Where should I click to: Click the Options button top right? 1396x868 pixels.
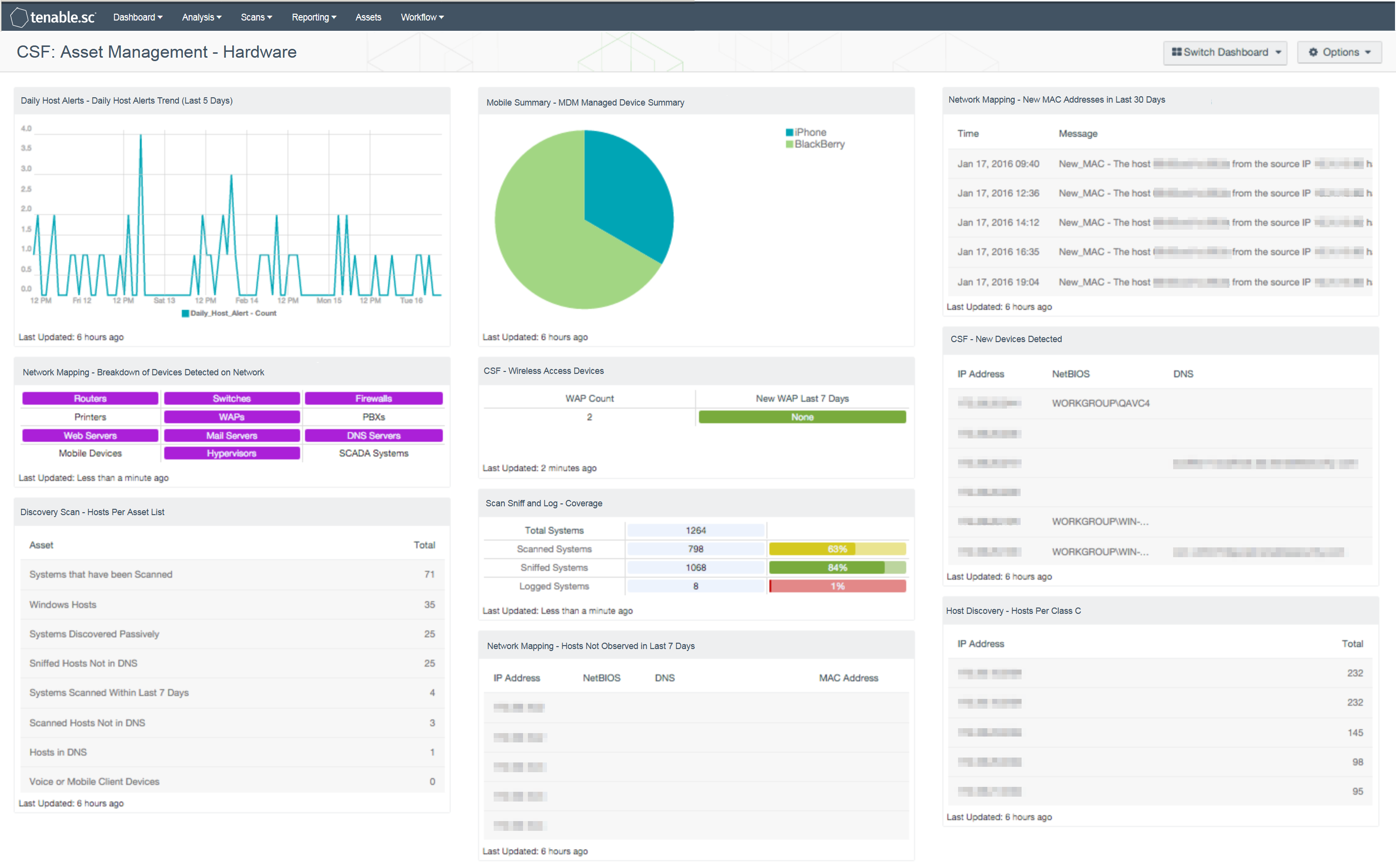coord(1340,52)
